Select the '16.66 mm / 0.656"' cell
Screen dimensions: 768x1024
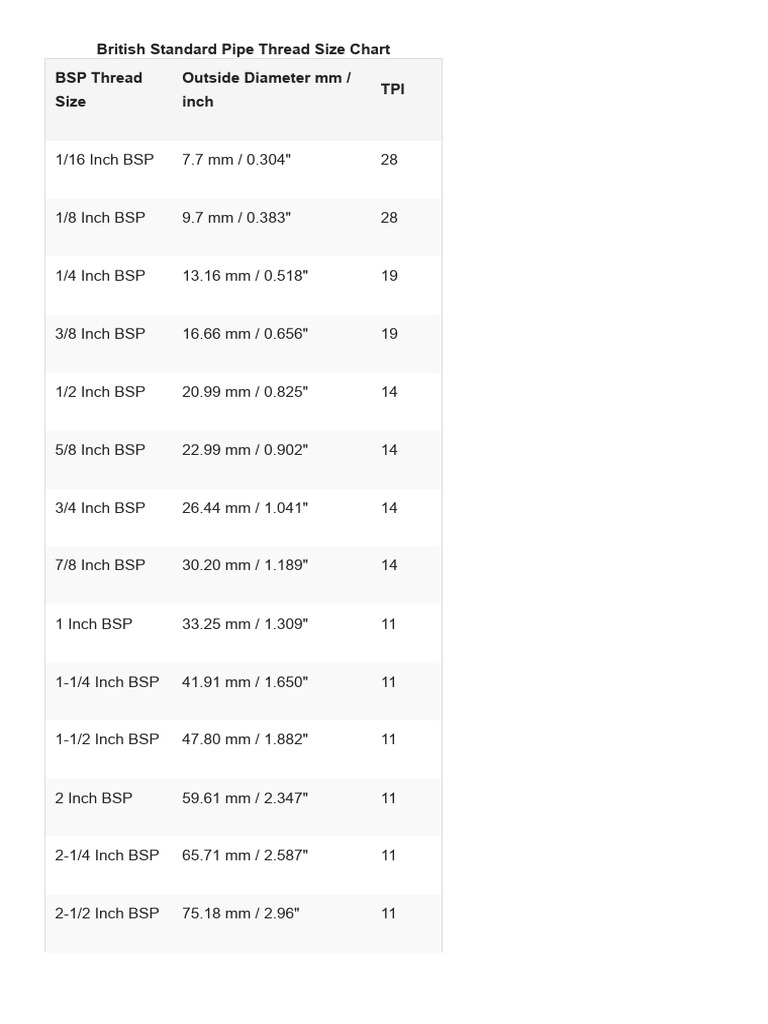pyautogui.click(x=245, y=333)
